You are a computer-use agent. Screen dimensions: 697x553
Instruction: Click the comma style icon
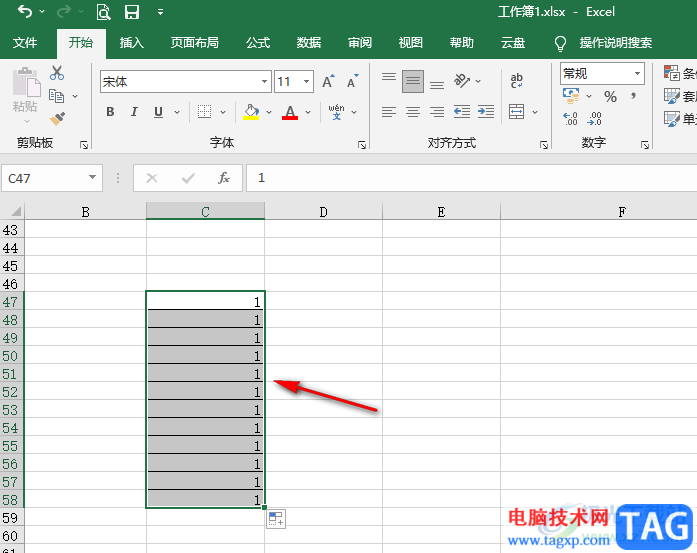tap(633, 96)
